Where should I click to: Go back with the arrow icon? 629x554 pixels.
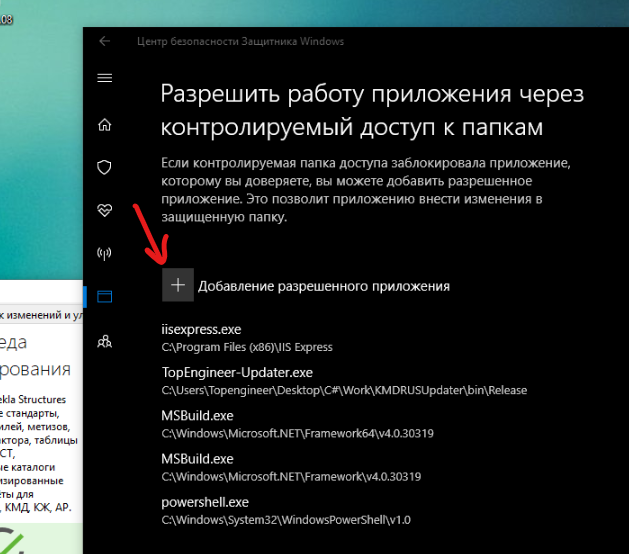(104, 41)
